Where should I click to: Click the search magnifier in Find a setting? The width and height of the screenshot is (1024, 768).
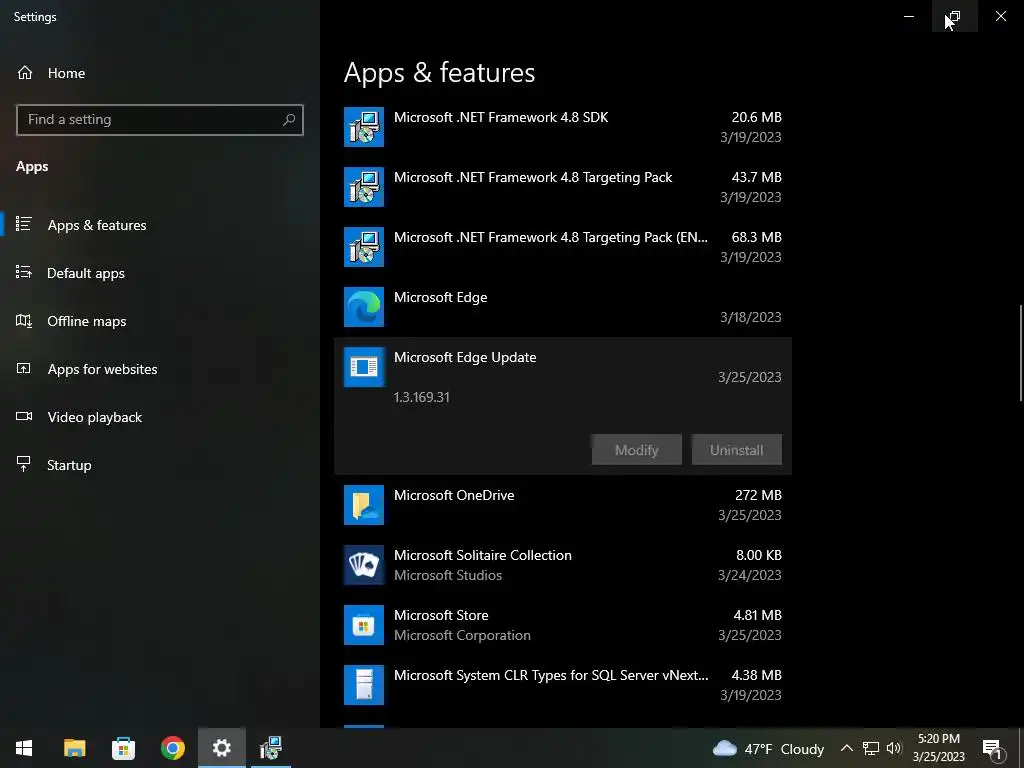coord(289,120)
